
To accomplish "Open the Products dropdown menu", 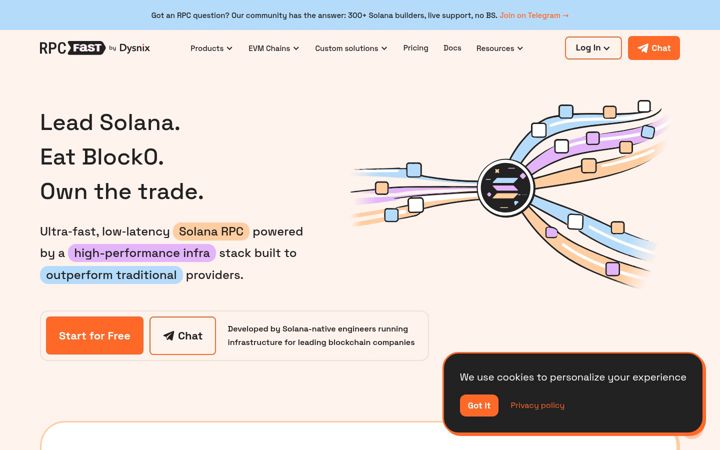I will pyautogui.click(x=211, y=48).
